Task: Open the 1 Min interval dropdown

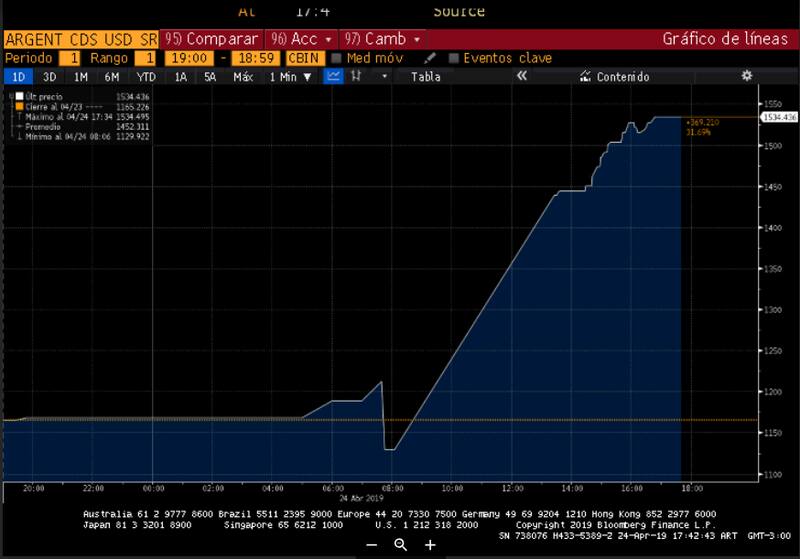Action: [x=287, y=76]
